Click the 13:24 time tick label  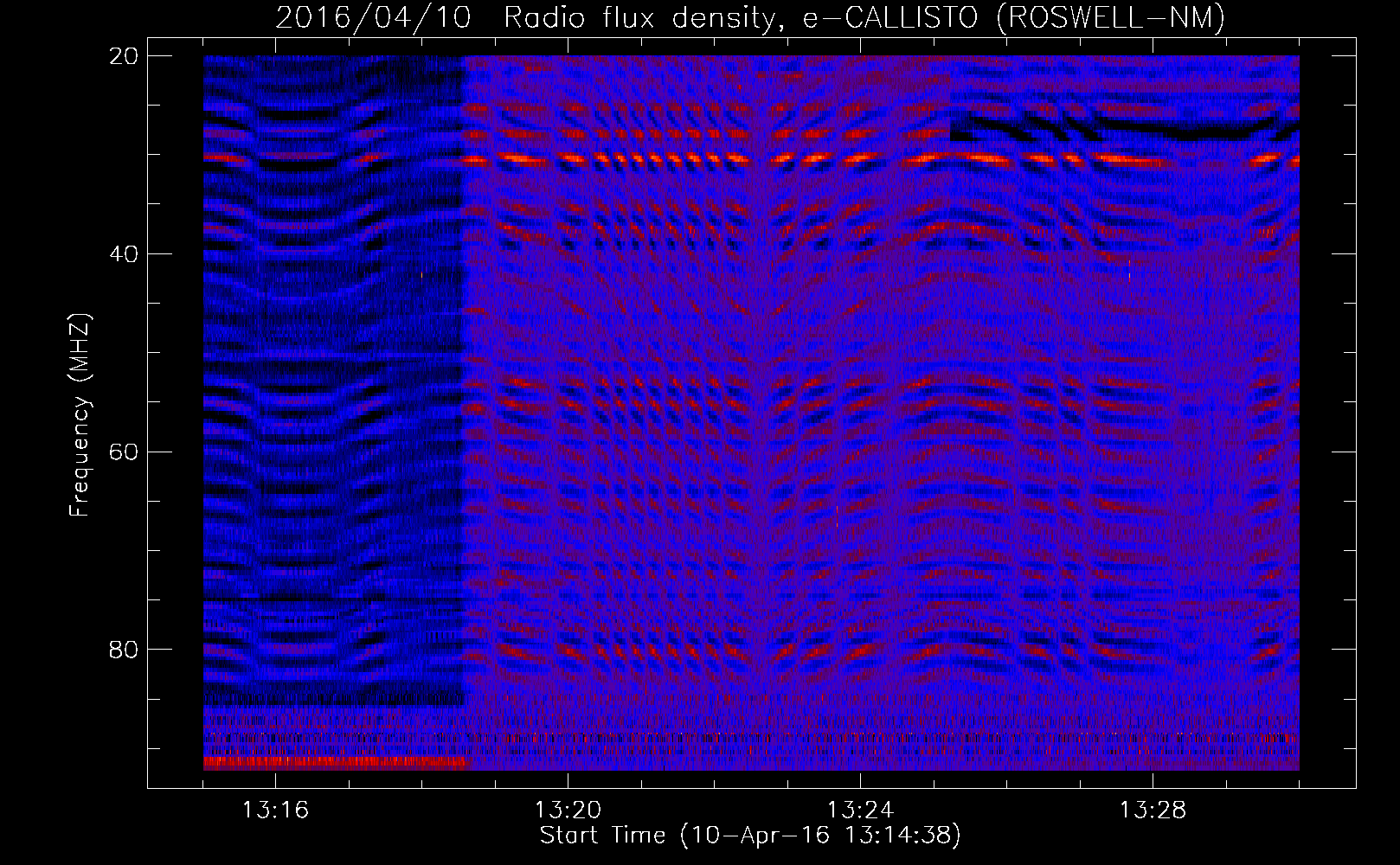(860, 810)
